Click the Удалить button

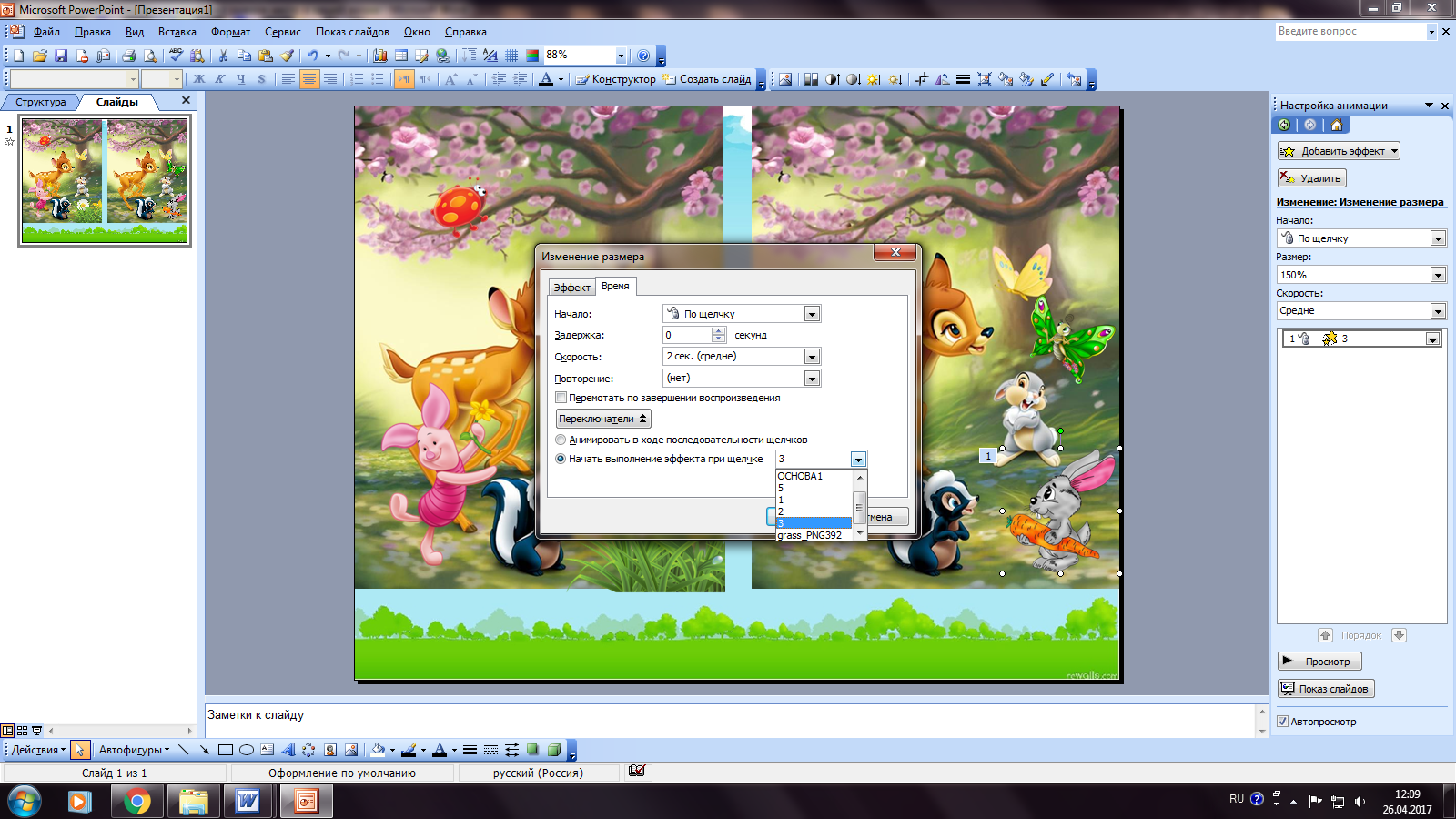(1312, 178)
